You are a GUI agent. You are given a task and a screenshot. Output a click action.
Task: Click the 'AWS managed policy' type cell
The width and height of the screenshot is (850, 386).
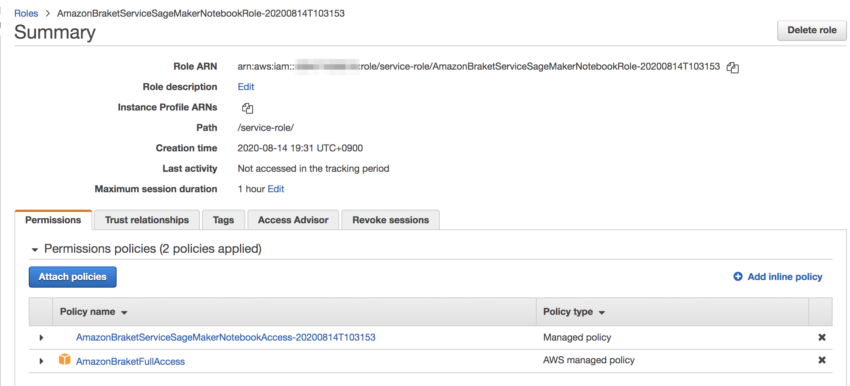(589, 360)
